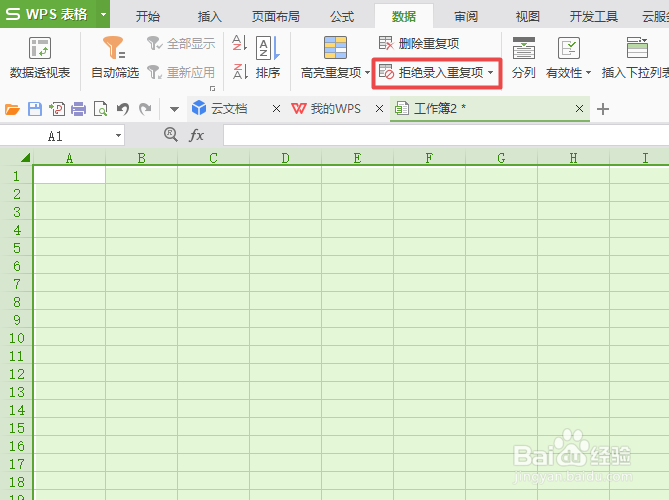669x500 pixels.
Task: Expand the quick access toolbar dropdown
Action: click(174, 110)
